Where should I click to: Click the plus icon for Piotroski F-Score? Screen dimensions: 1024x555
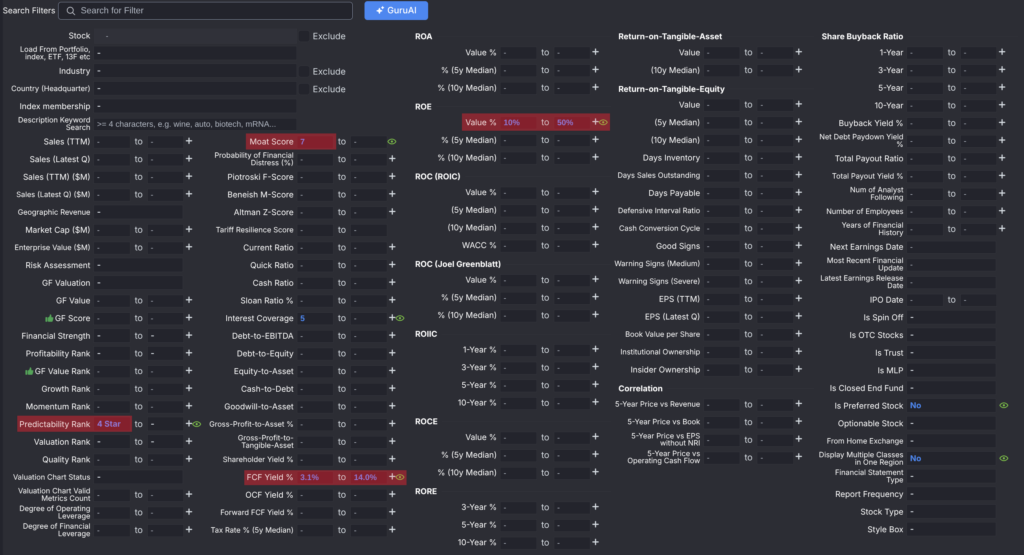pos(389,177)
